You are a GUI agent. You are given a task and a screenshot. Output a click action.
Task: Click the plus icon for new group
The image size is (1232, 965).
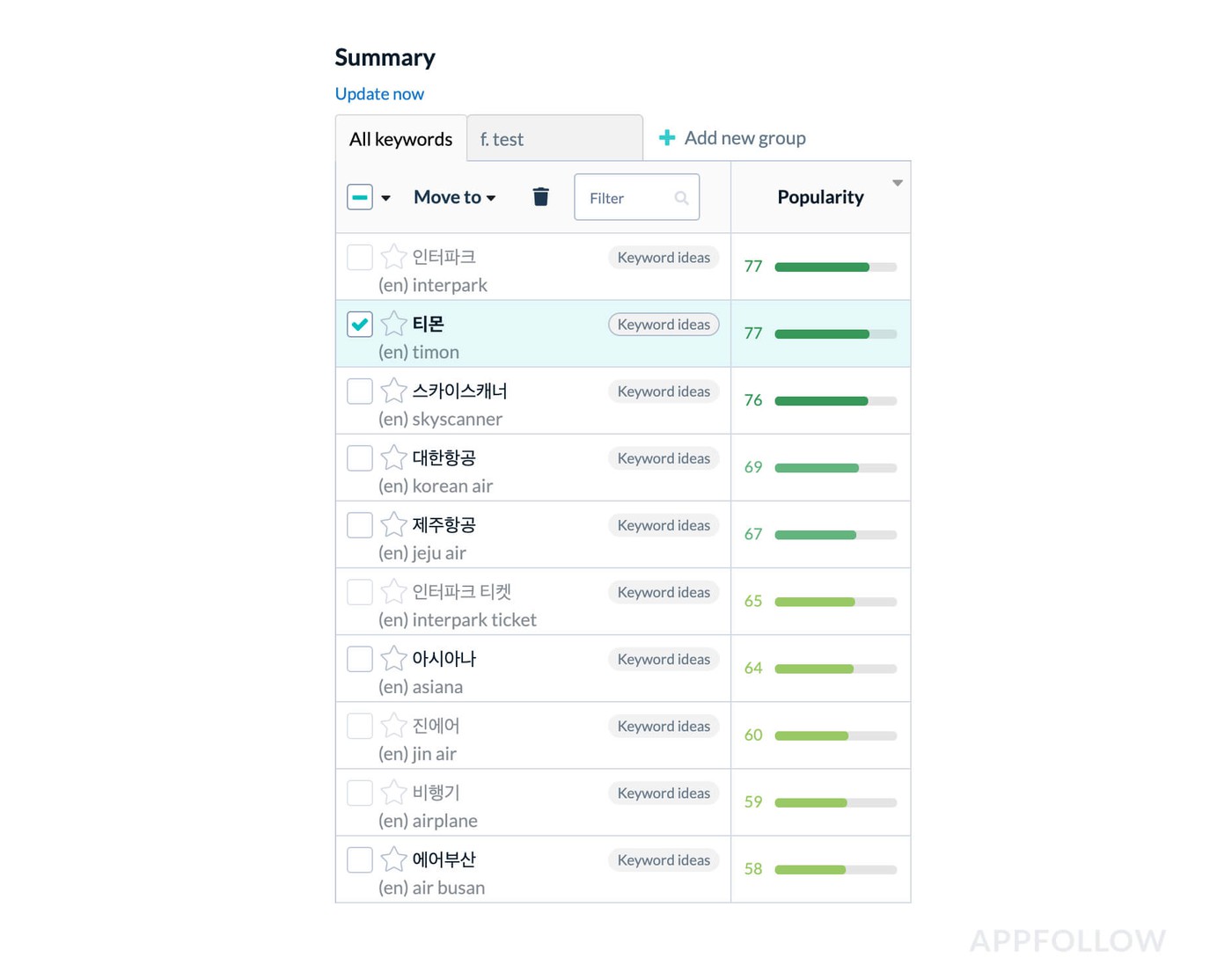coord(667,138)
